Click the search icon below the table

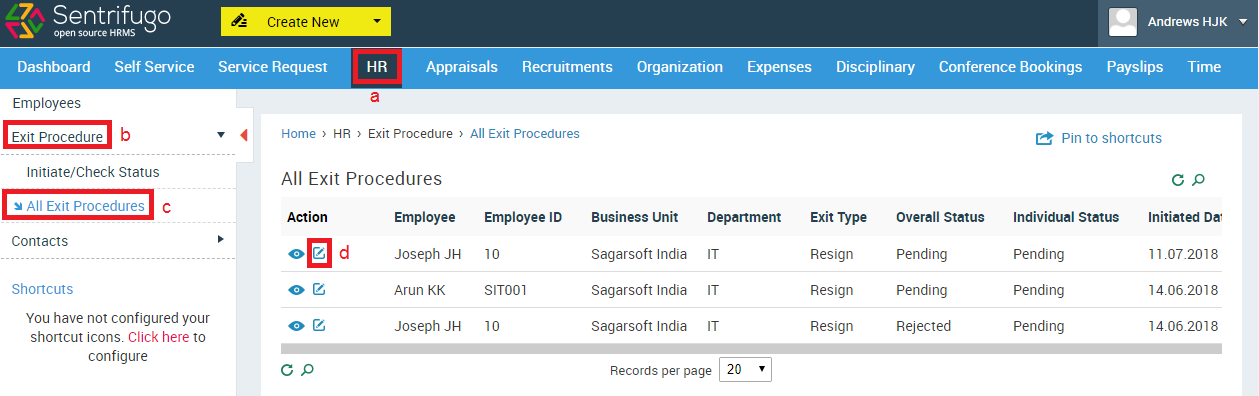308,370
